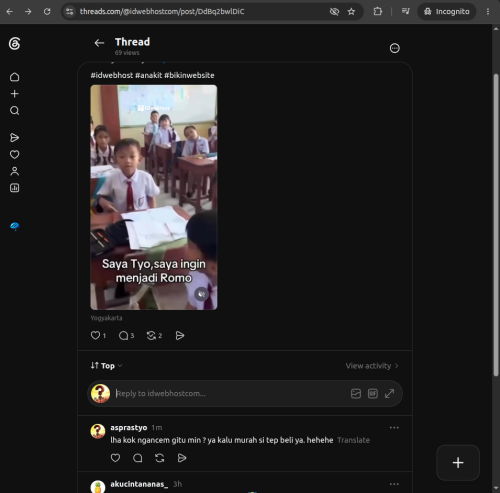The image size is (500, 493).
Task: Go to Home feed in sidebar
Action: point(14,77)
